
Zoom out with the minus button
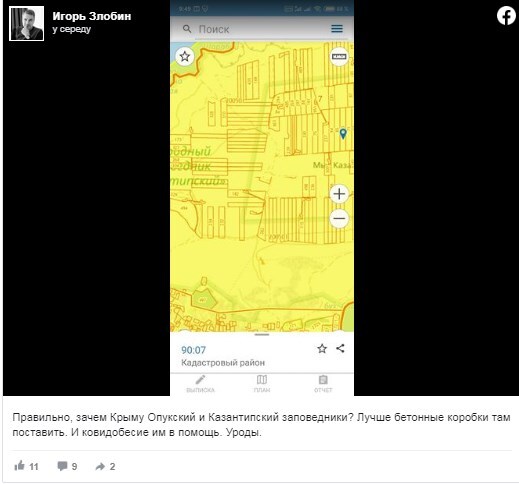click(x=339, y=219)
